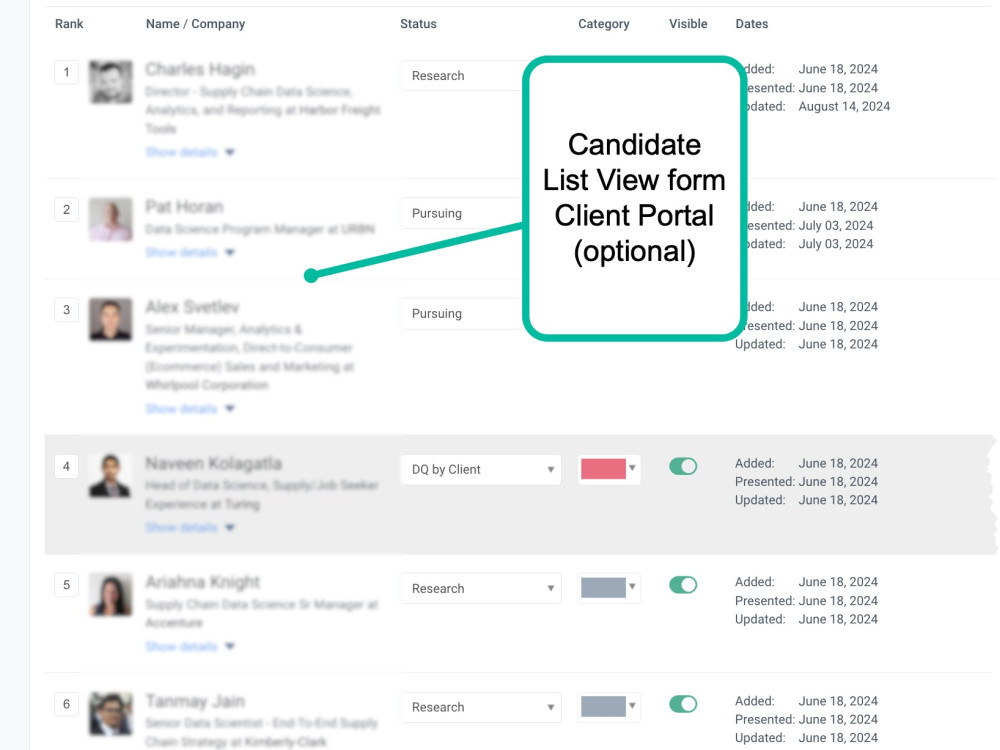Expand Show details for Pat Horan
The height and width of the screenshot is (750, 1000).
point(190,252)
